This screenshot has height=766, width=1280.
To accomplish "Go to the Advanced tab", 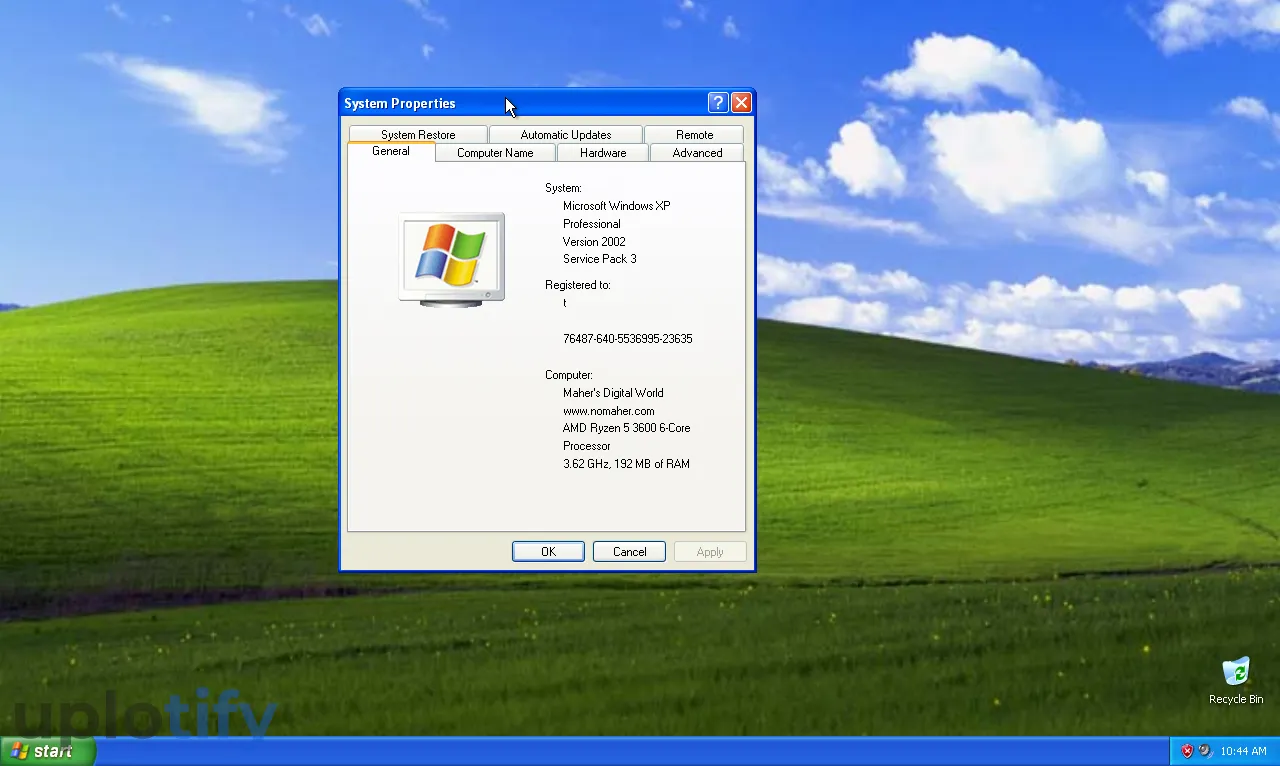I will pyautogui.click(x=697, y=152).
